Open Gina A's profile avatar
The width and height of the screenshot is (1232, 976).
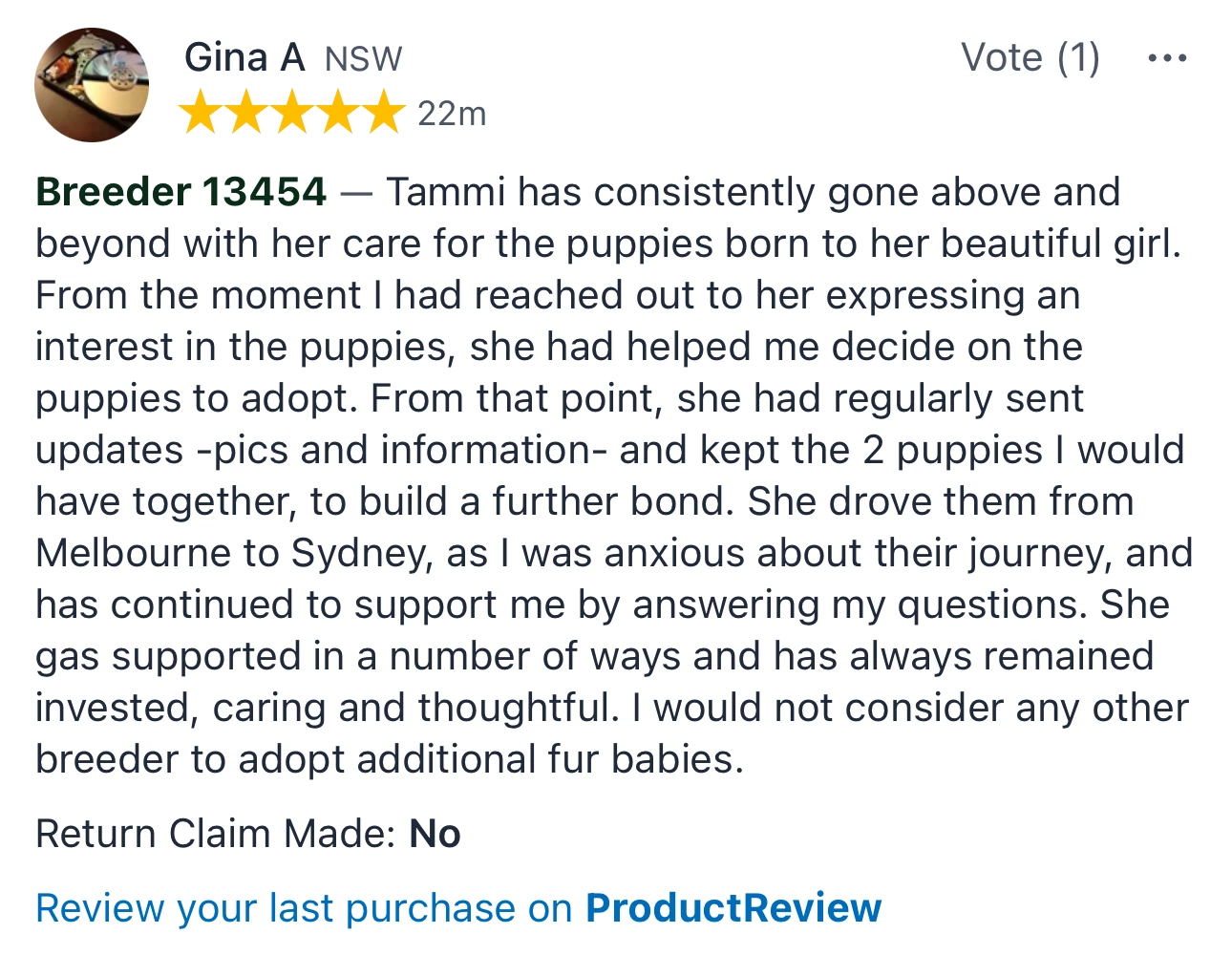pos(92,85)
